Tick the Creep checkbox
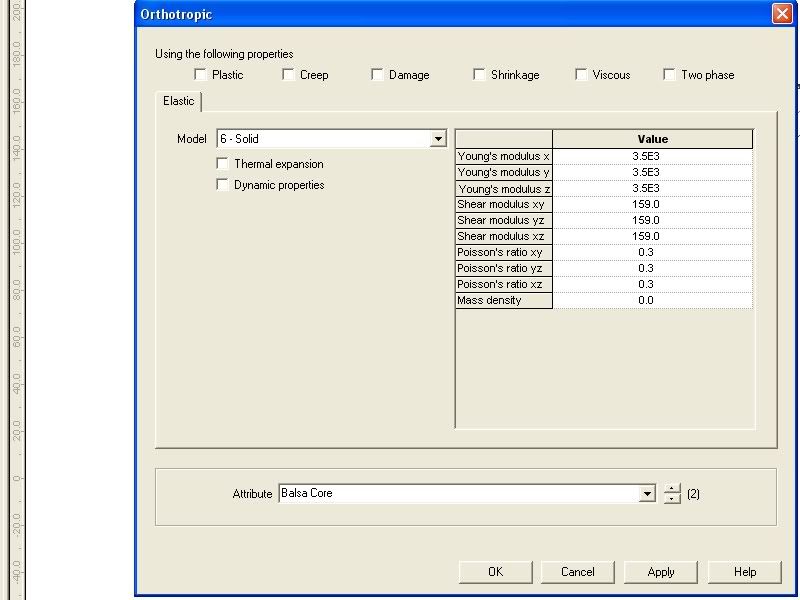800x600 pixels. 288,74
